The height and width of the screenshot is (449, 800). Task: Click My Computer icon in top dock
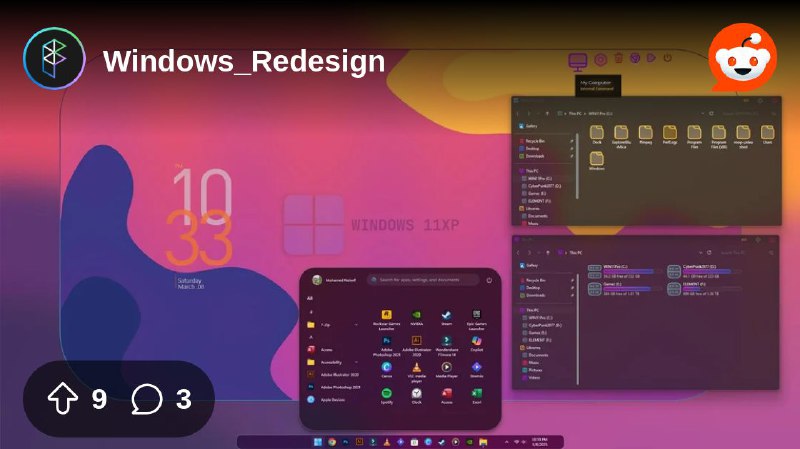[x=578, y=61]
